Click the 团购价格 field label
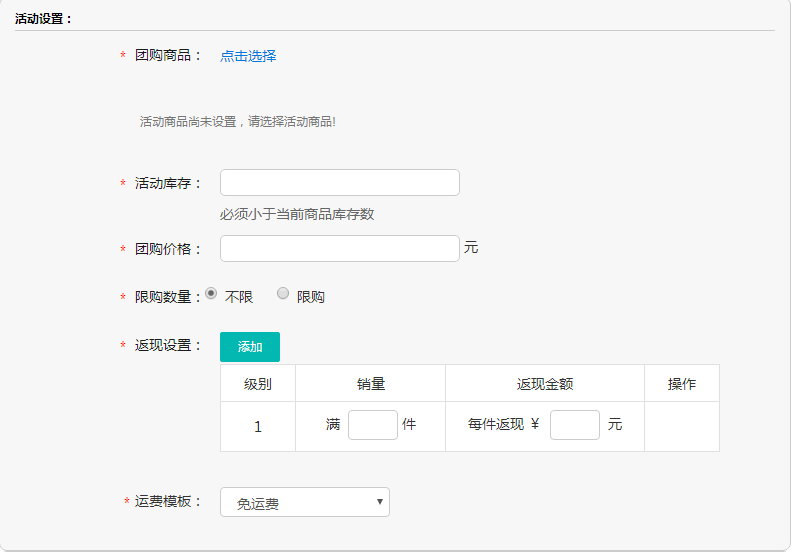Screen dimensions: 794x552 (167, 249)
